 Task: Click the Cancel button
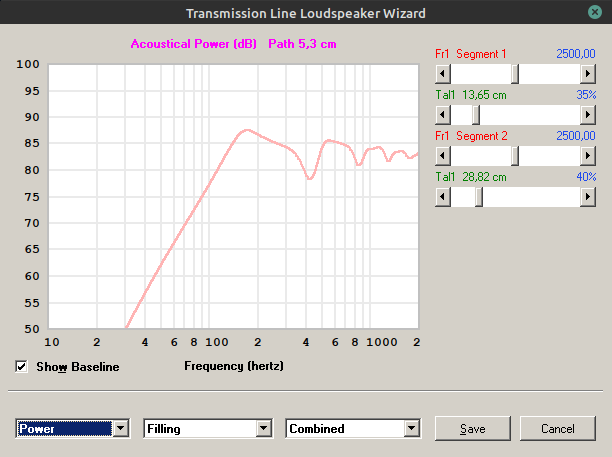point(558,429)
